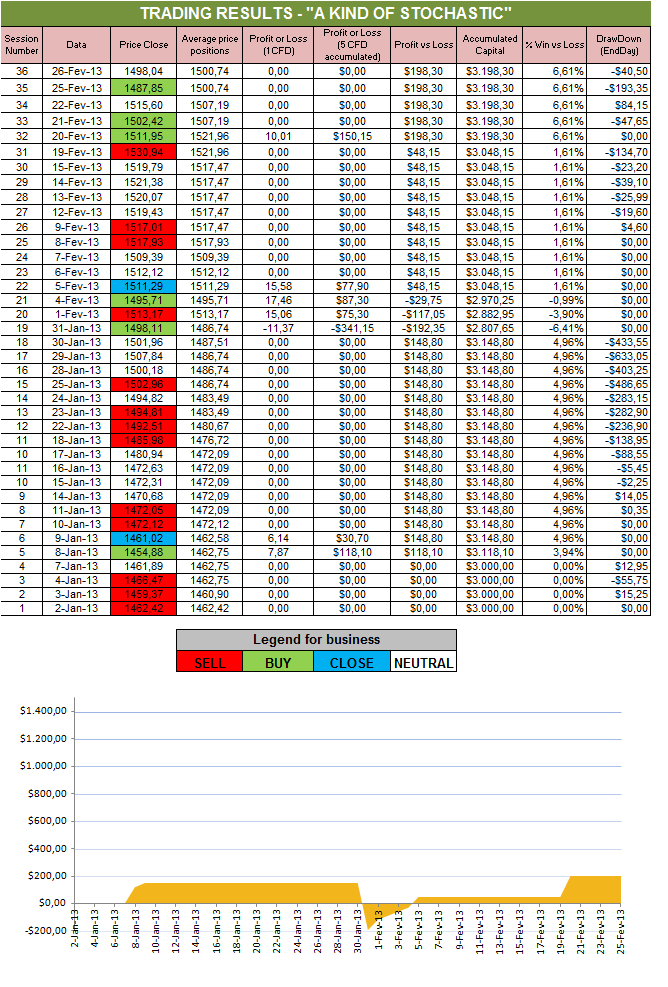Select the -6,41% win vs loss cell
Screen dimensions: 668x987
tap(555, 328)
